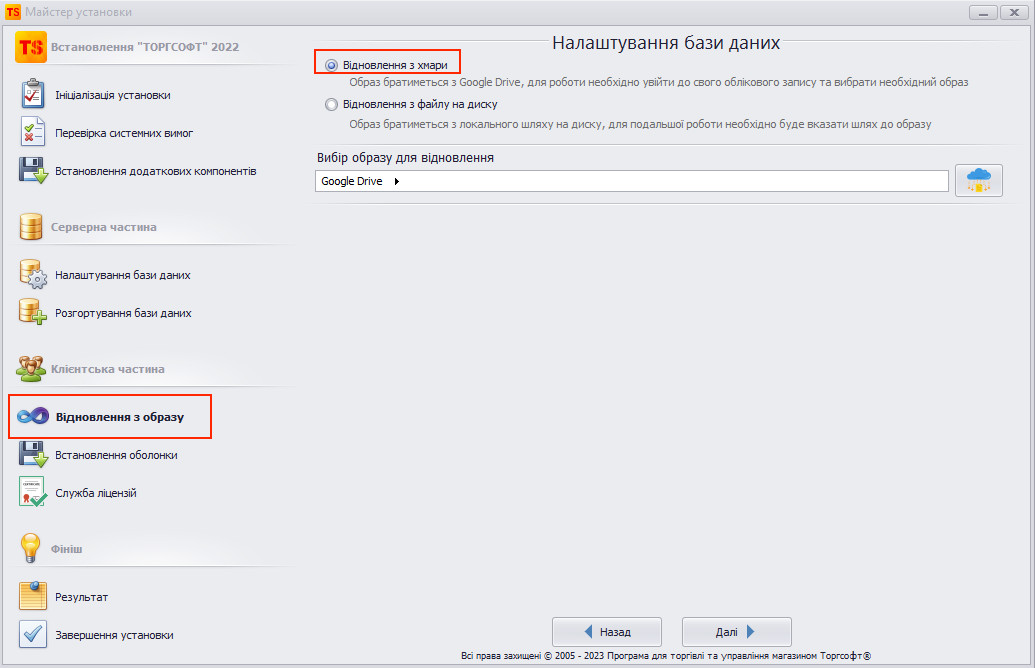Click the Серверна частина section header

tap(103, 227)
